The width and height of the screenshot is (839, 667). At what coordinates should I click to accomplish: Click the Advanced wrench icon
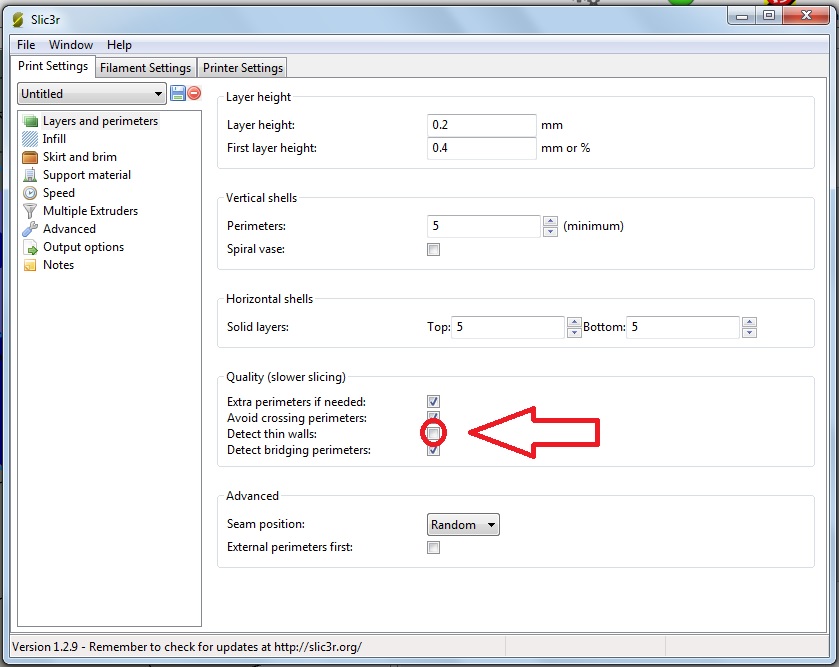click(x=30, y=229)
